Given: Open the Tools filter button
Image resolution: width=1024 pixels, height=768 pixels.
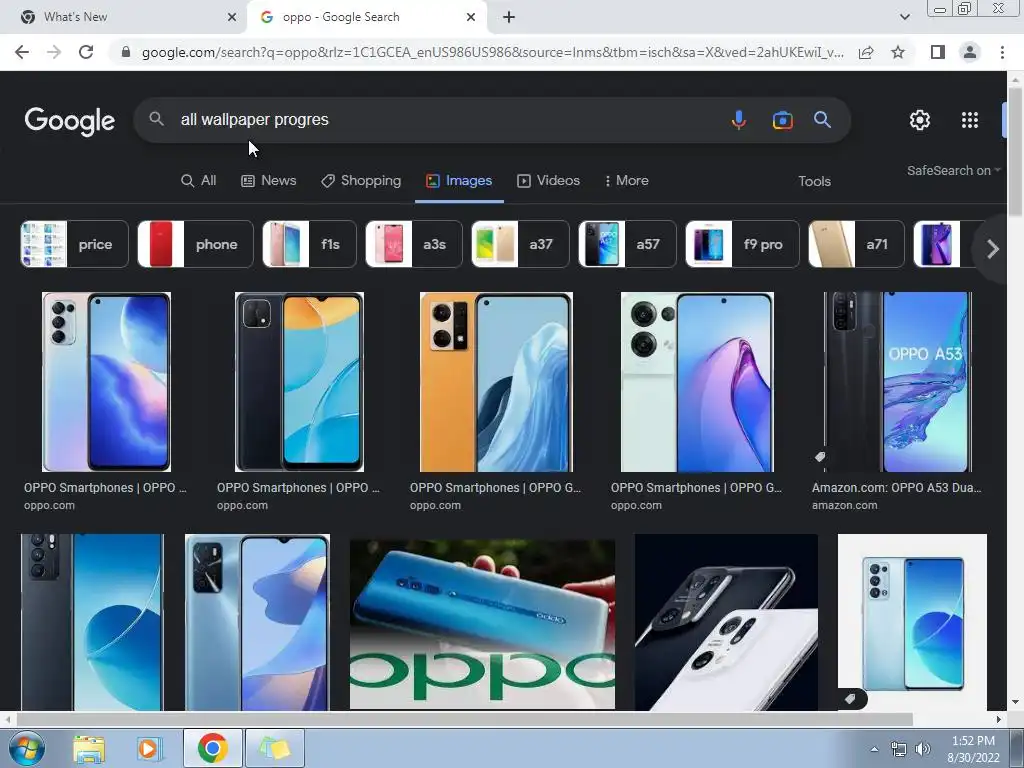Looking at the screenshot, I should (x=814, y=182).
